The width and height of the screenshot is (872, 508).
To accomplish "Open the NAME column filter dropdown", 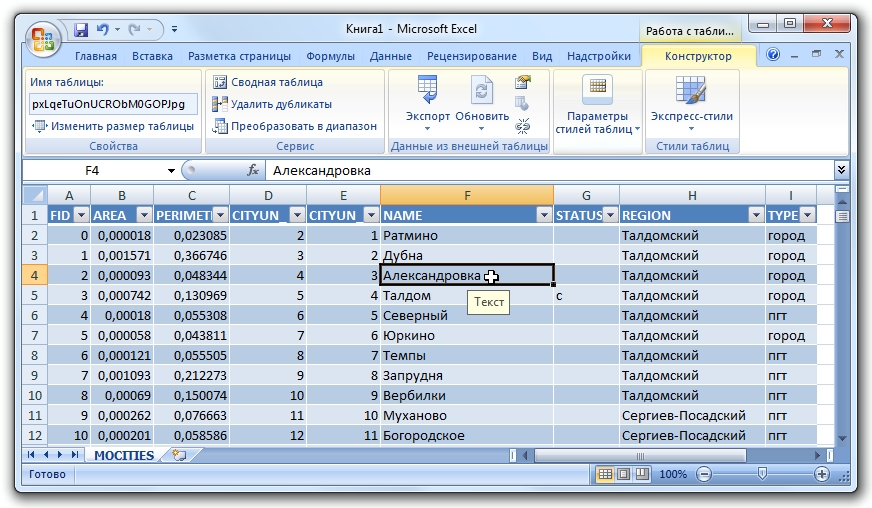I will (x=543, y=215).
